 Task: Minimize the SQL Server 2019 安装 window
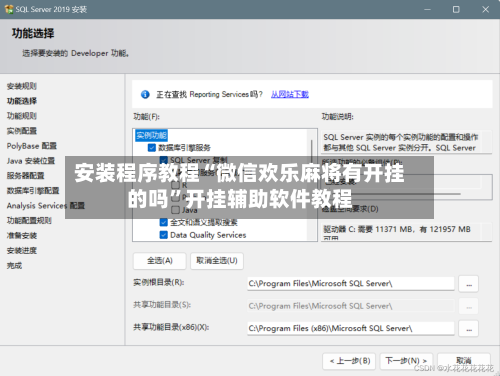[428, 9]
